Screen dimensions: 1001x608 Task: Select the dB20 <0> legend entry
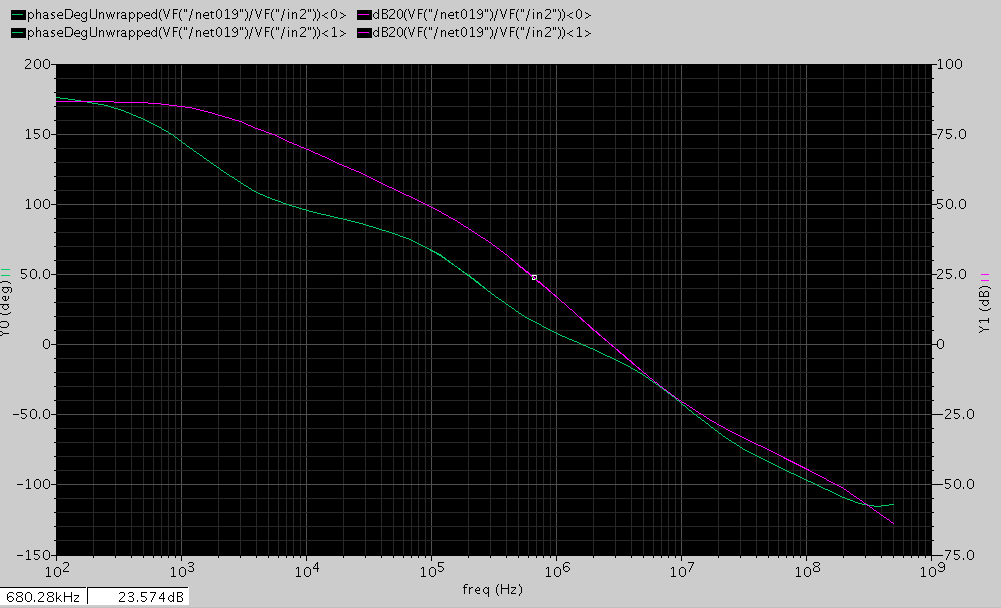tap(474, 14)
